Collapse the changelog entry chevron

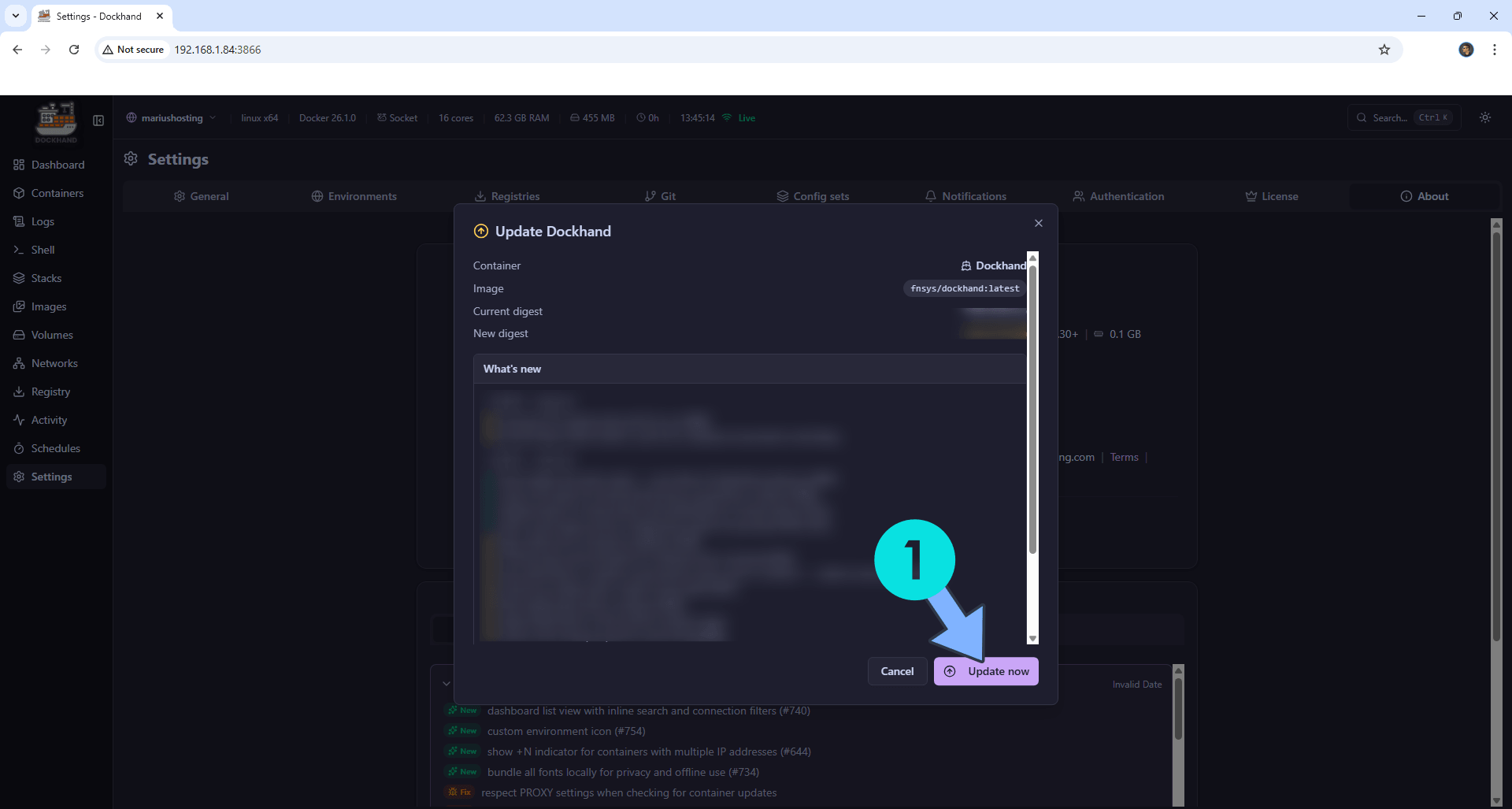447,683
